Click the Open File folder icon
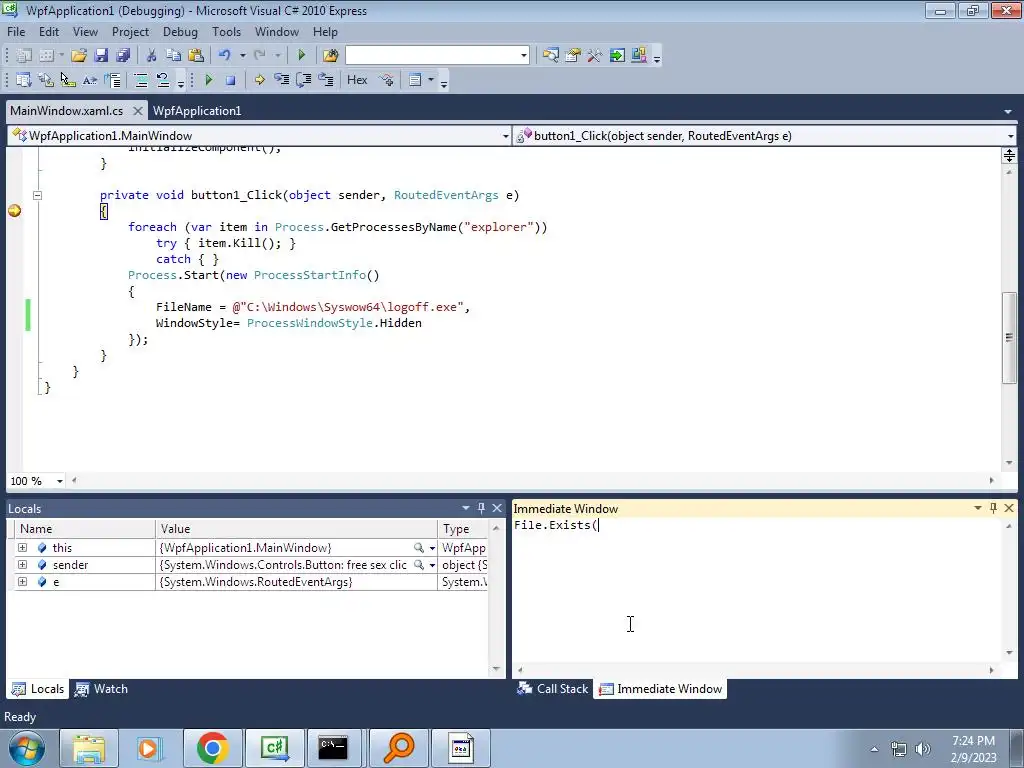Viewport: 1024px width, 768px height. 79,56
